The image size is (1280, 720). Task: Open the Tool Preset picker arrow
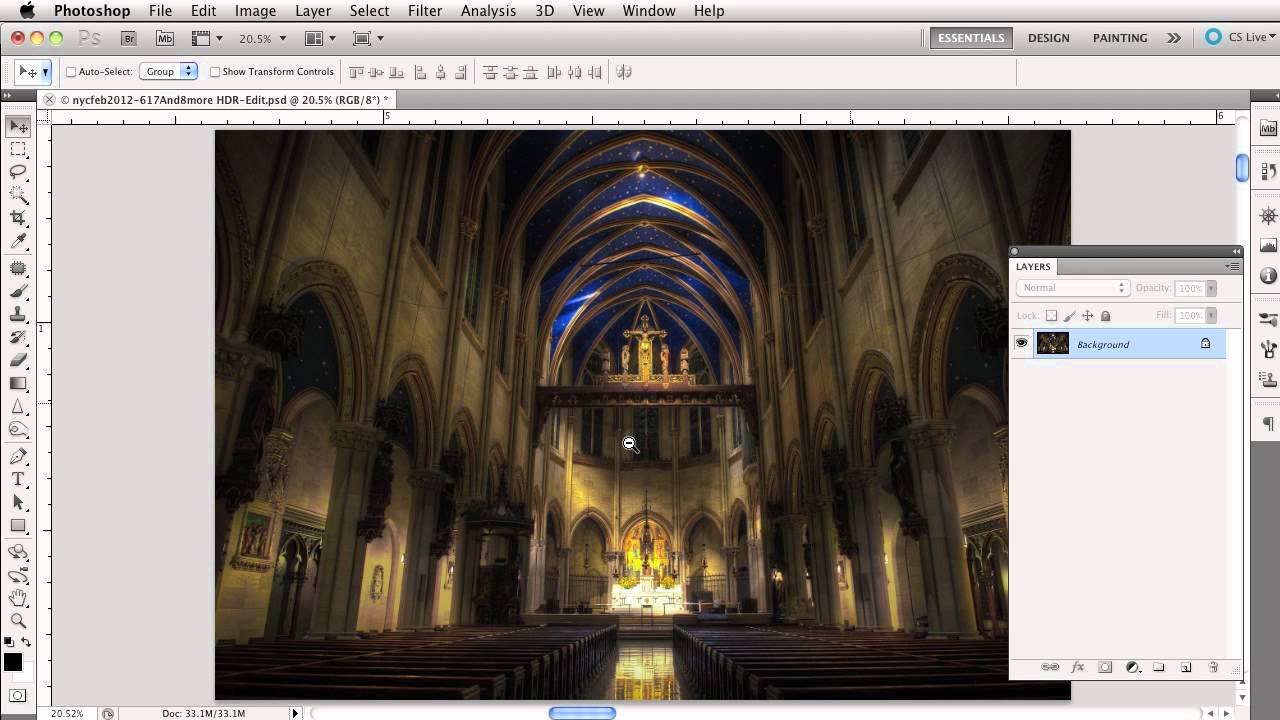tap(45, 72)
